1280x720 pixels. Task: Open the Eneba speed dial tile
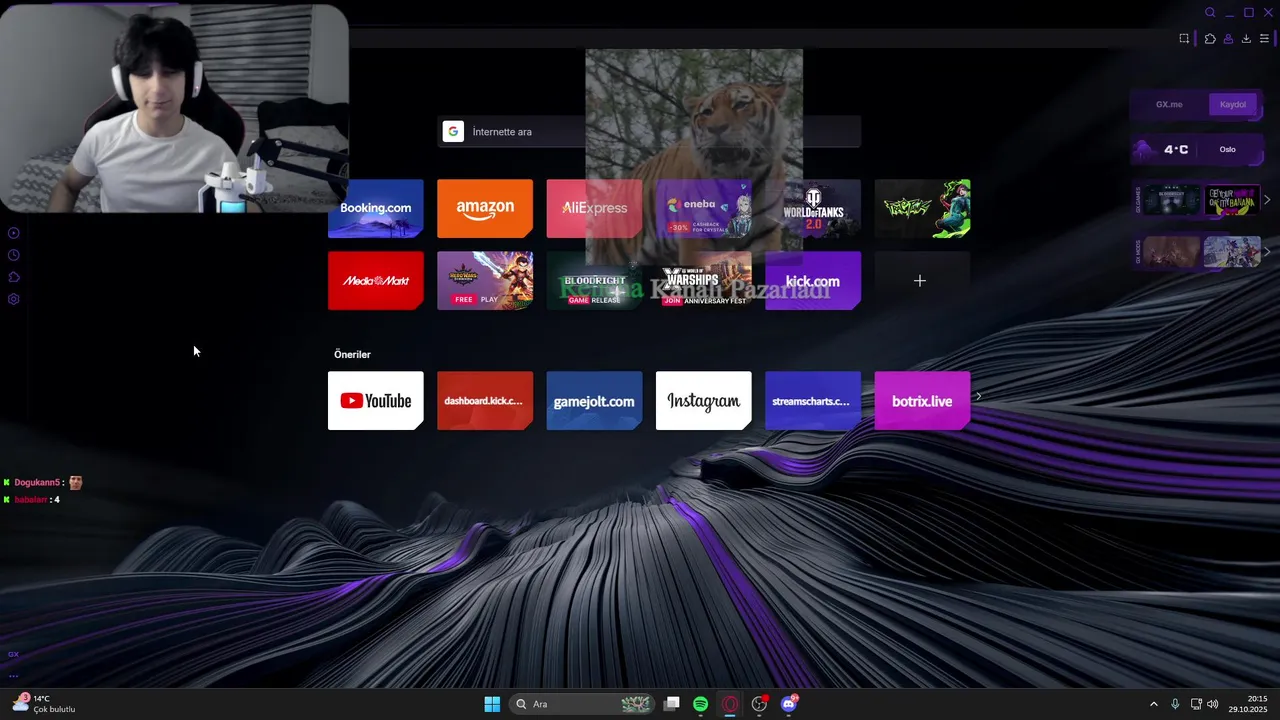pos(703,208)
